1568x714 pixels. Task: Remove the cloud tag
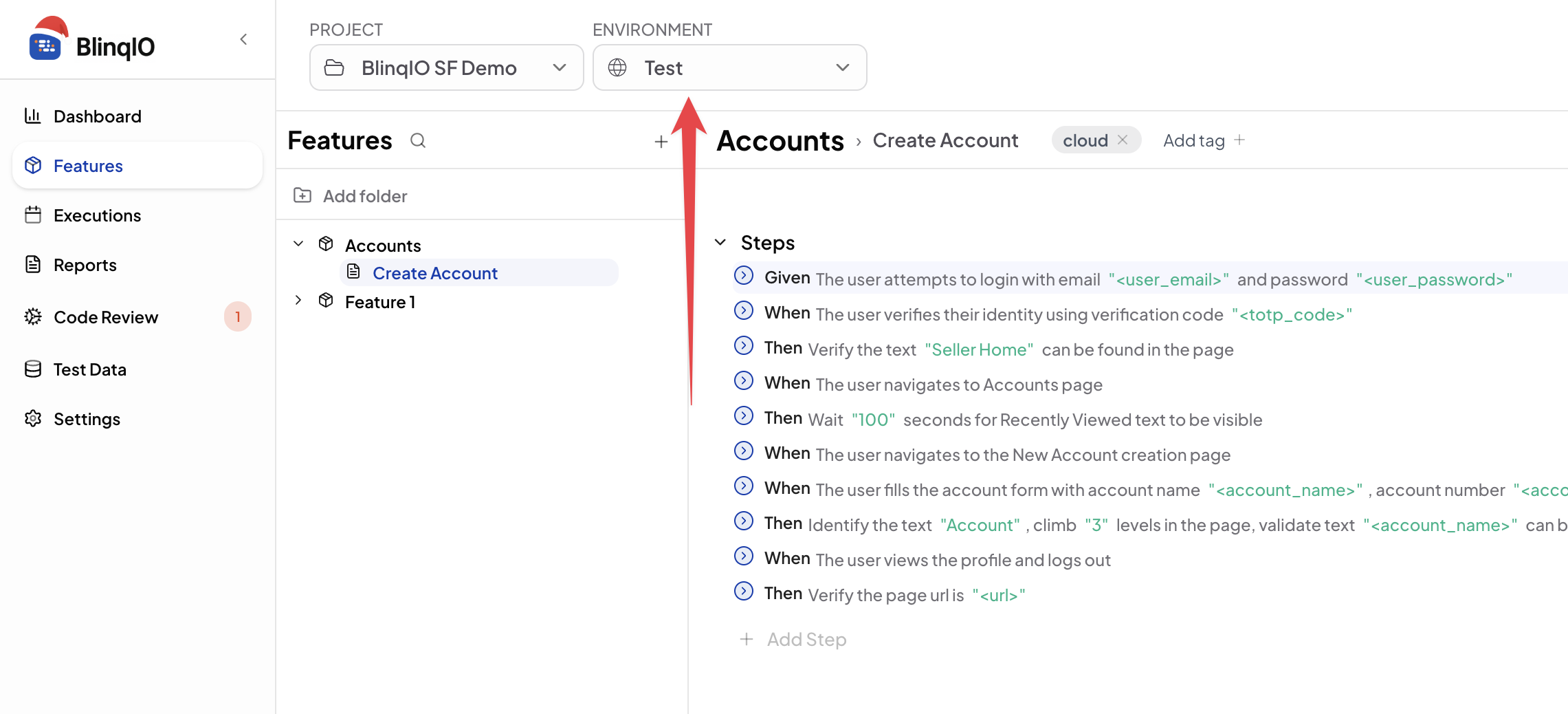tap(1123, 140)
